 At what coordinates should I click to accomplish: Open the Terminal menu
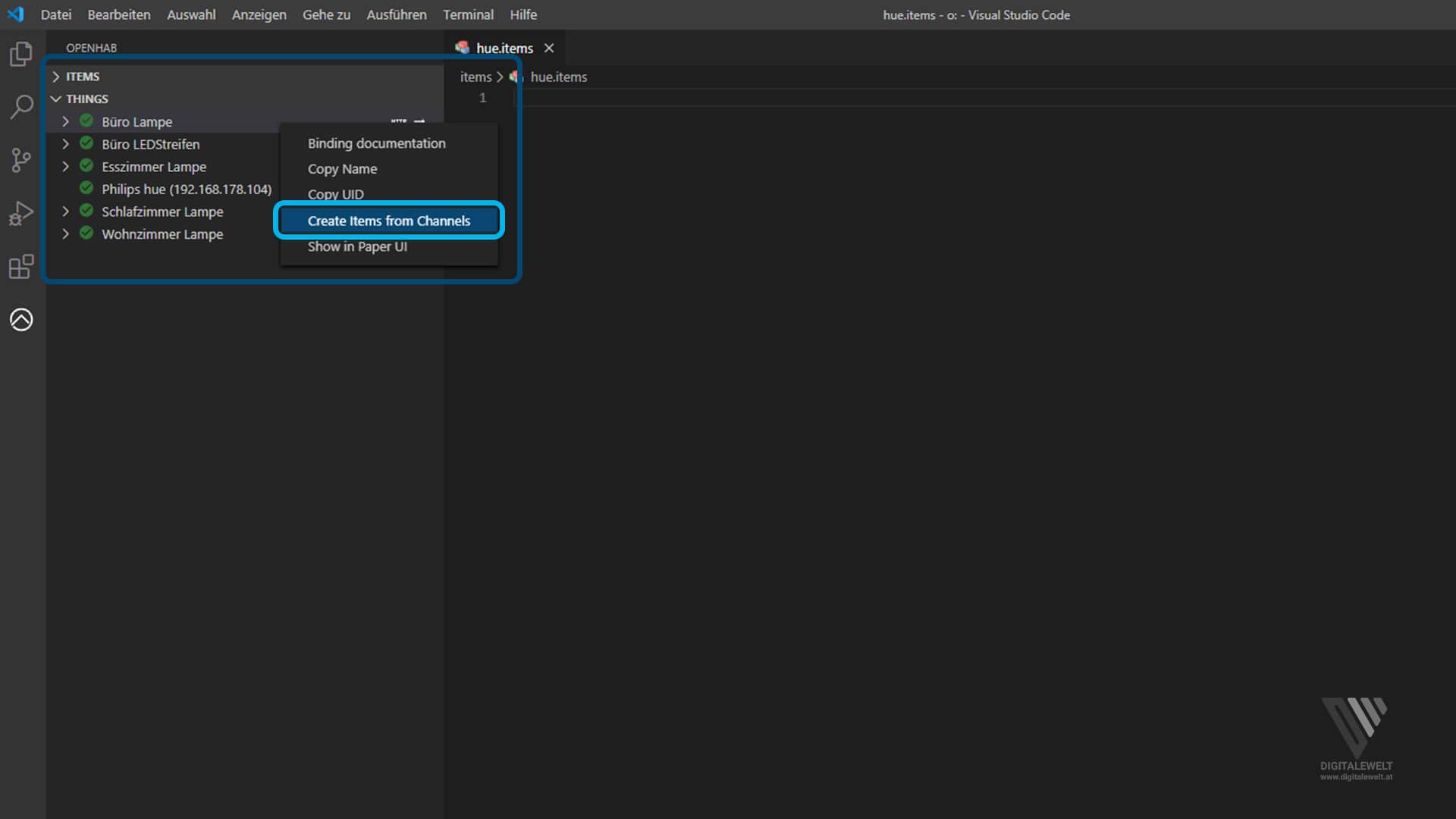pos(468,14)
